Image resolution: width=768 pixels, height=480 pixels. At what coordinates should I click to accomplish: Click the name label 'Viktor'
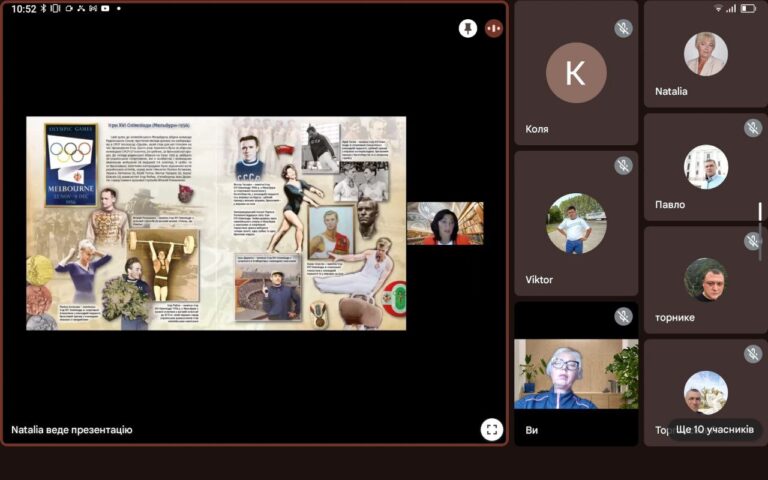[539, 280]
